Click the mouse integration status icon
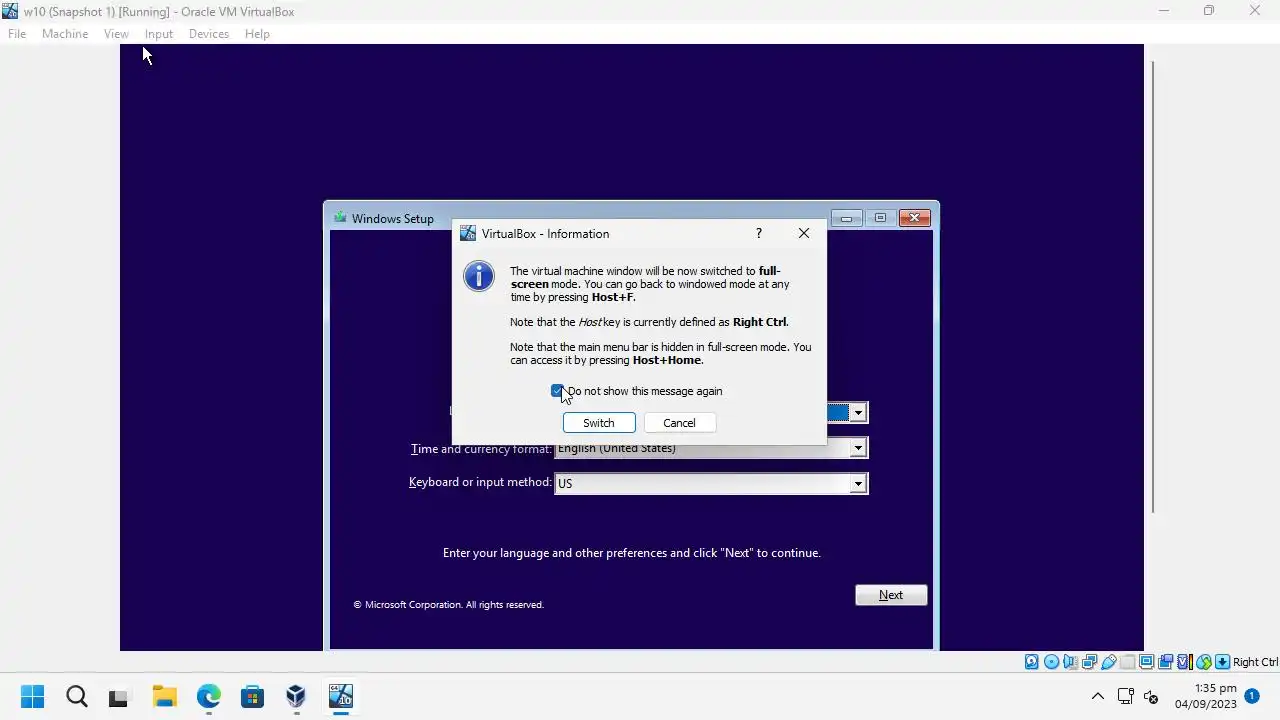This screenshot has height=720, width=1280. 1204,662
